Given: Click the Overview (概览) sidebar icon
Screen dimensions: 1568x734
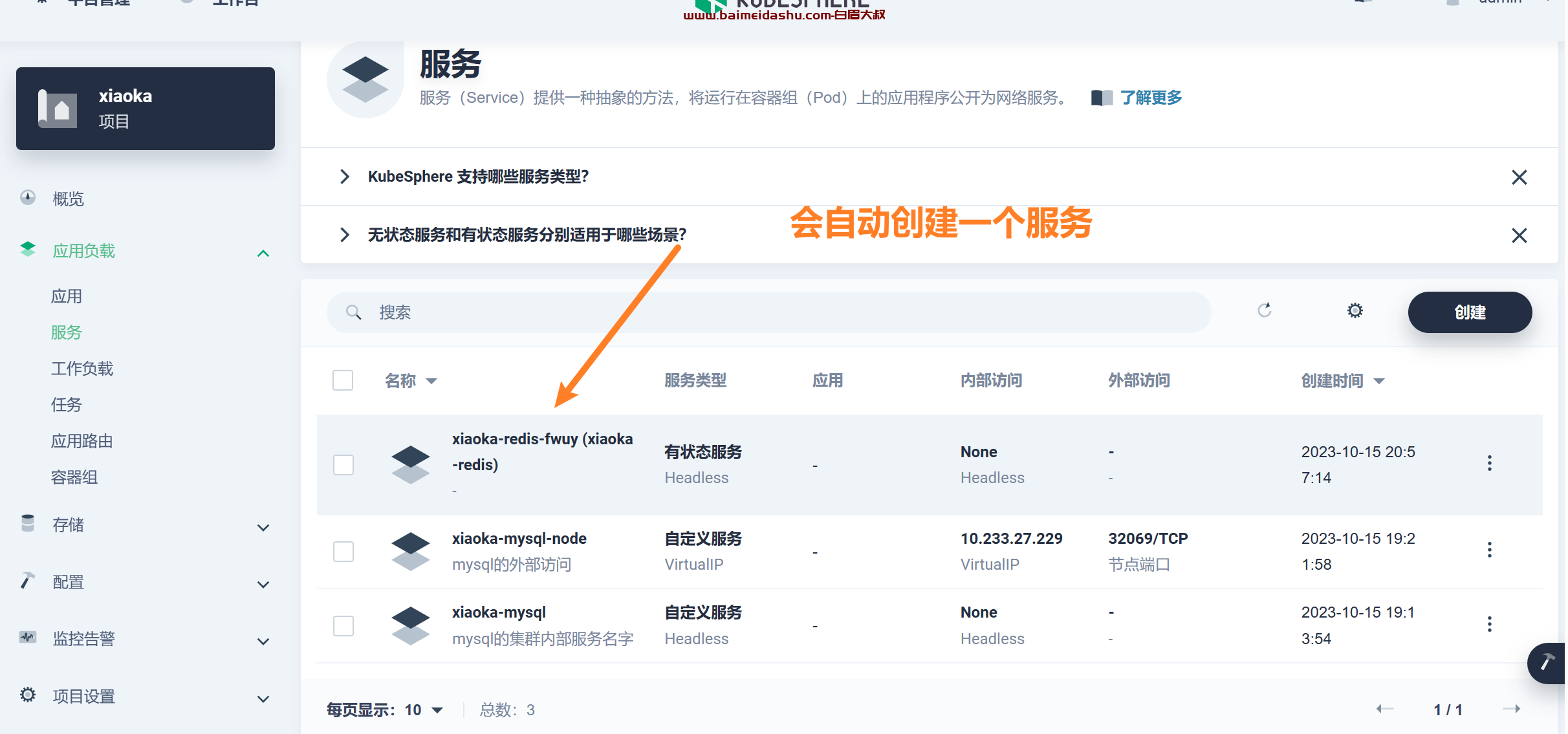Looking at the screenshot, I should (28, 197).
